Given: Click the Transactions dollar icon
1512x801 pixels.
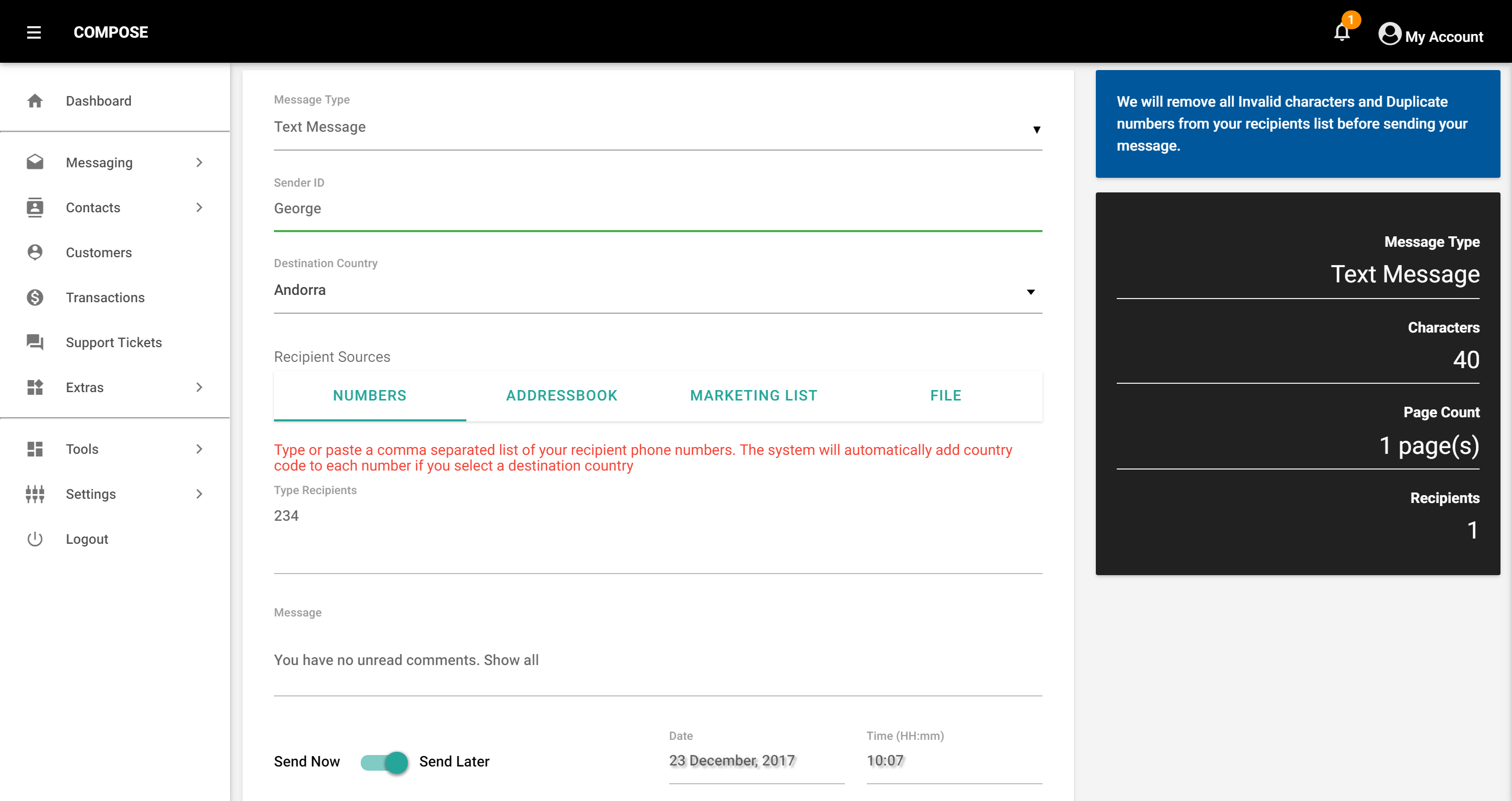Looking at the screenshot, I should click(35, 297).
